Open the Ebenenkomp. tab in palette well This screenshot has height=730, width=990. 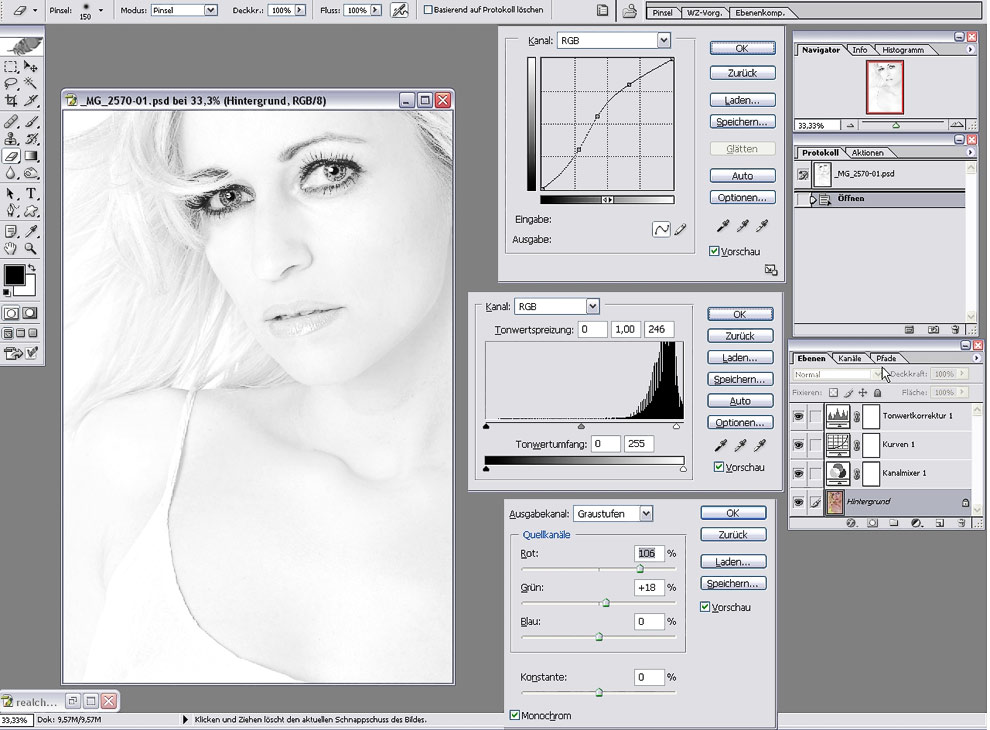point(760,13)
